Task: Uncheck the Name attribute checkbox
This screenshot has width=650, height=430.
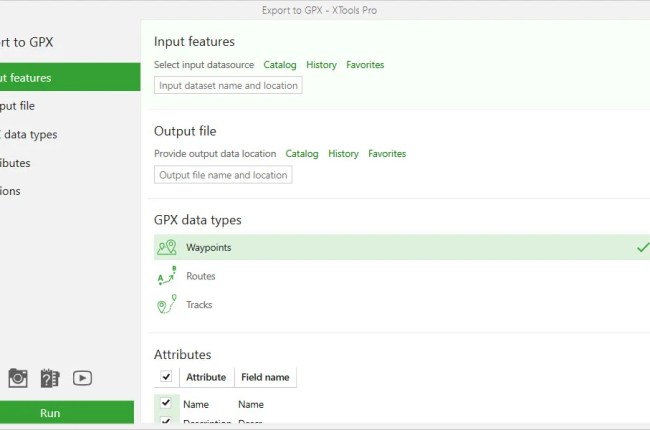Action: [x=166, y=403]
